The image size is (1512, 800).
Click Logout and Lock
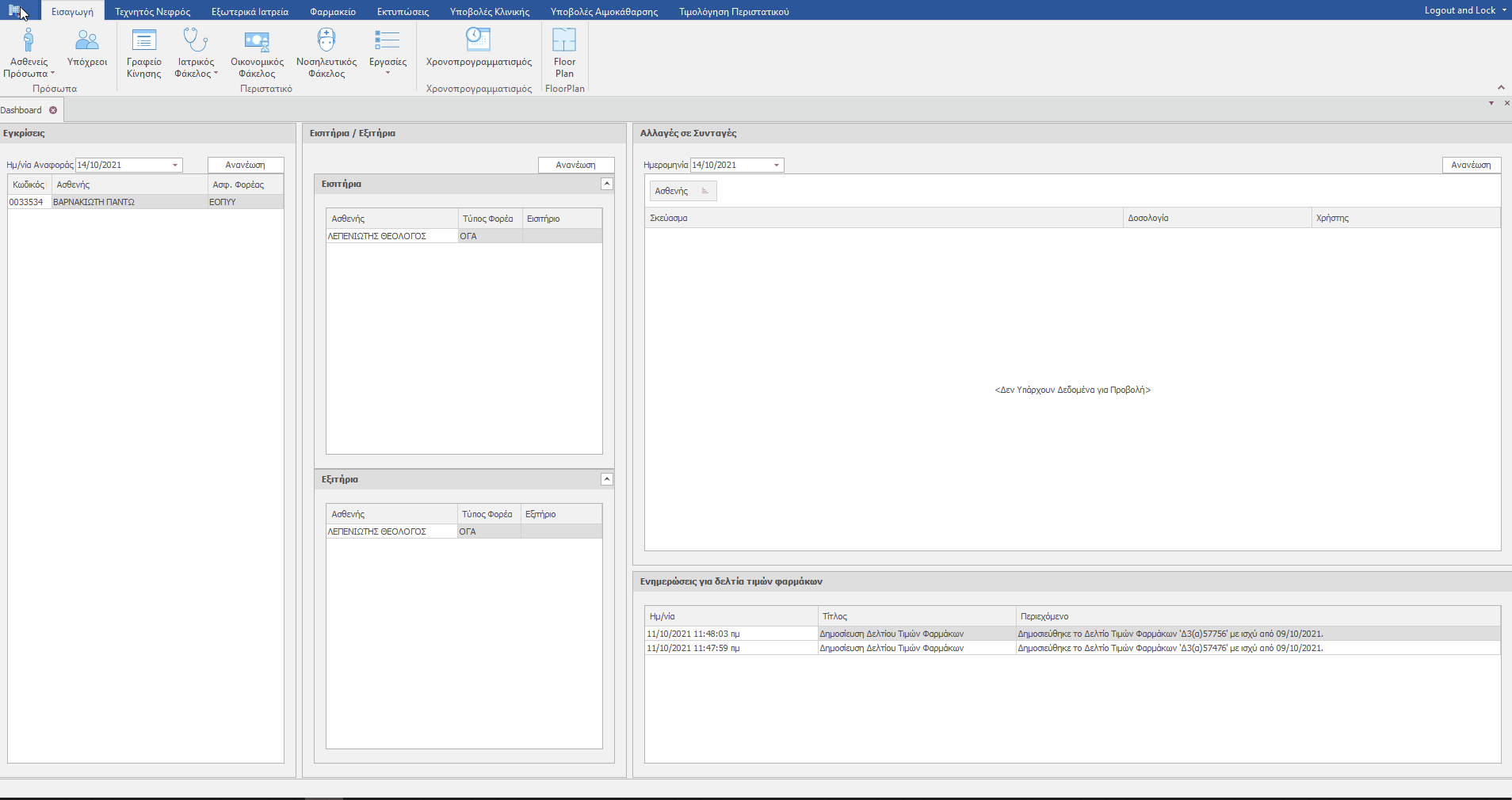[x=1460, y=10]
